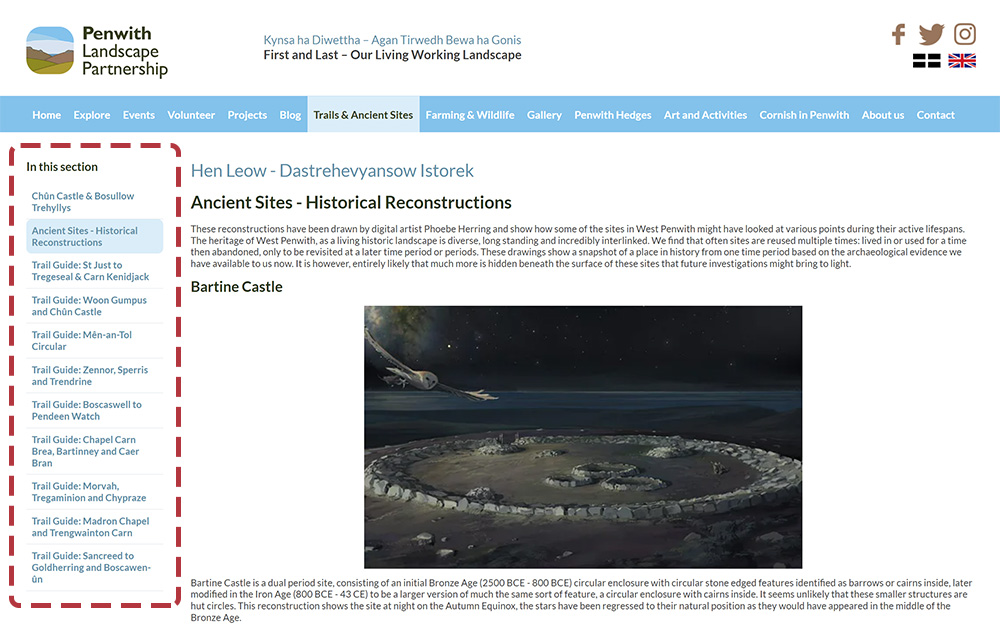This screenshot has height=644, width=1000.
Task: Open the Events menu item
Action: coord(139,115)
